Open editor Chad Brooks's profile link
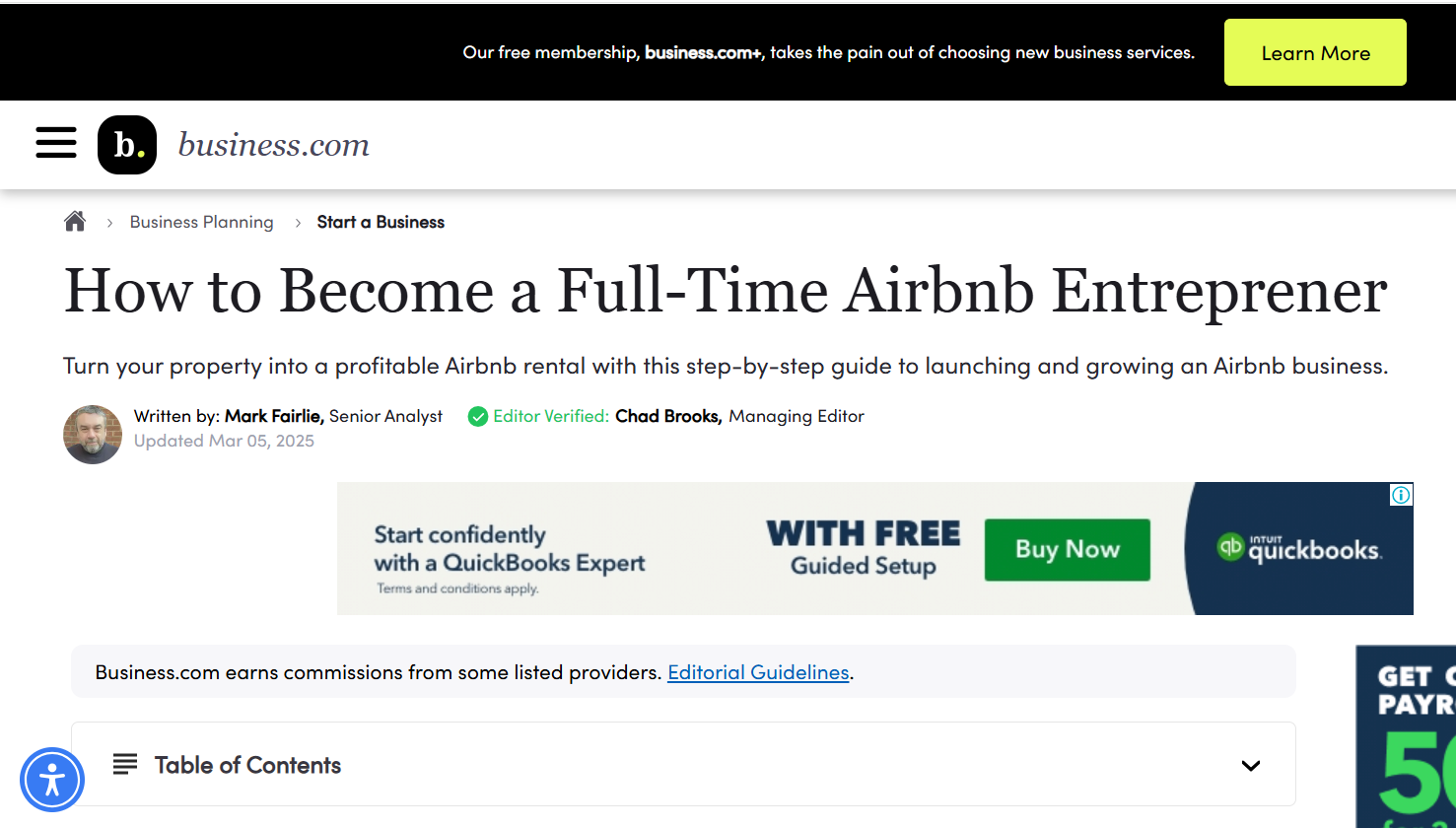 point(668,416)
